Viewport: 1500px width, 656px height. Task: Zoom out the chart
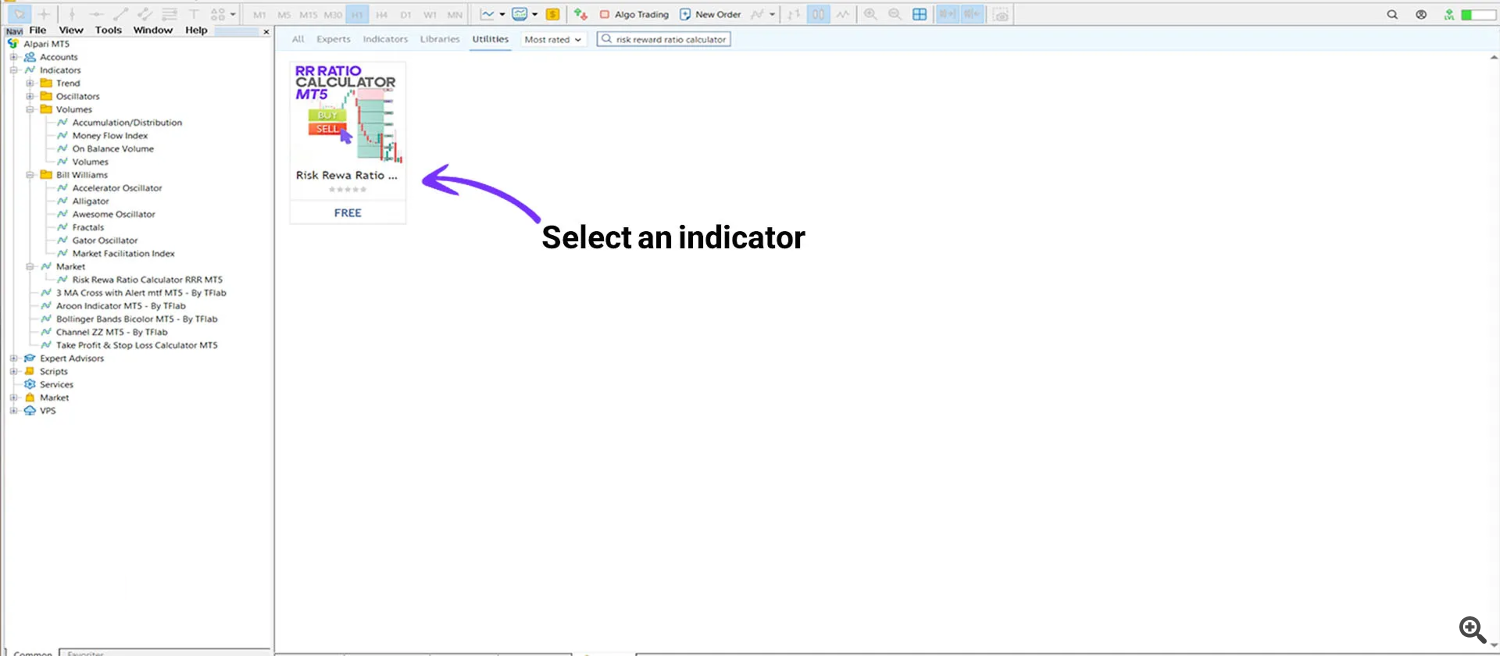(x=894, y=14)
